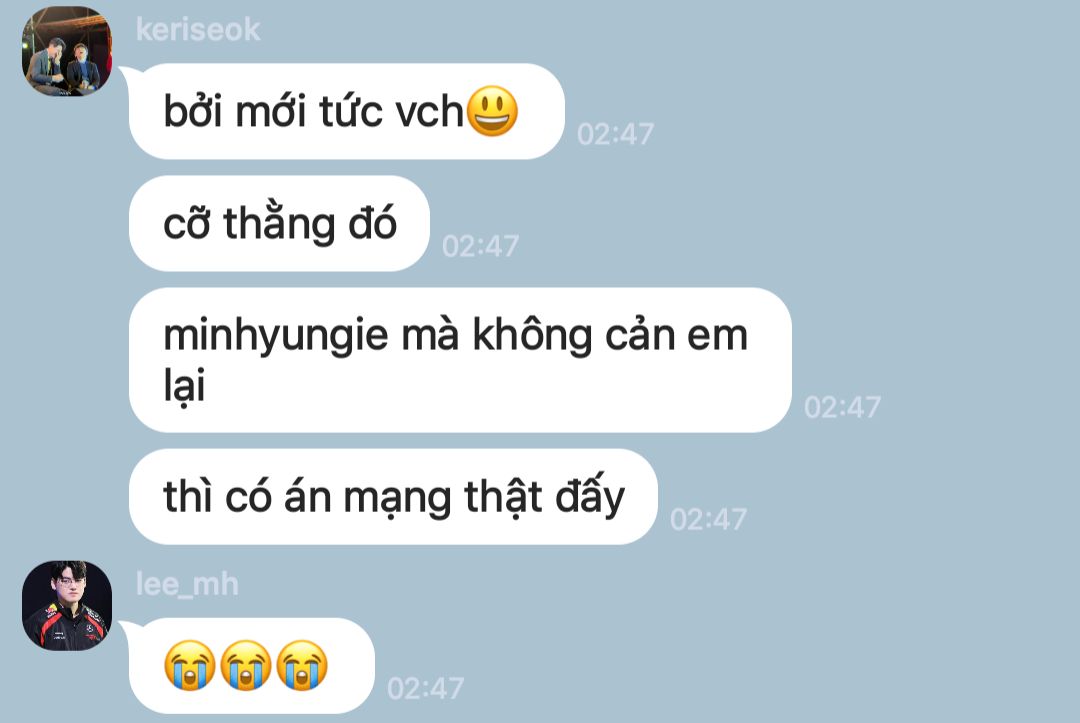
Task: Click the timestamp beside 'bởi mới tức vch'
Action: (616, 134)
